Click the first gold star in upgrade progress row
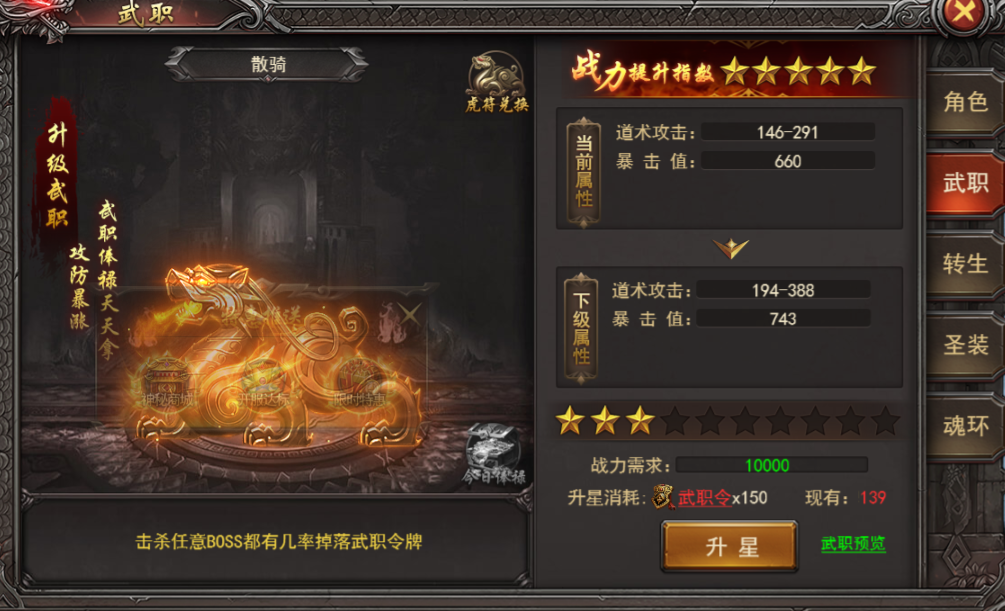Screen dimensions: 1005x611 (570, 421)
